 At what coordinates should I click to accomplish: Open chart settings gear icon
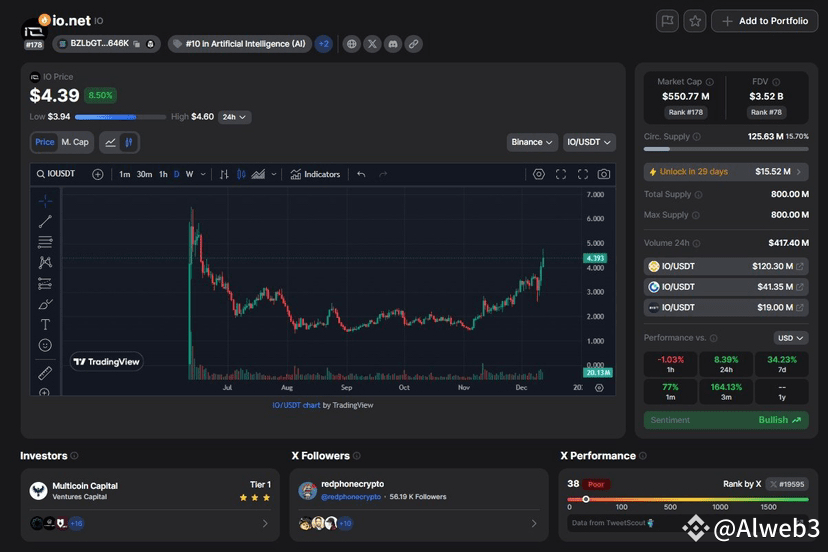[539, 174]
